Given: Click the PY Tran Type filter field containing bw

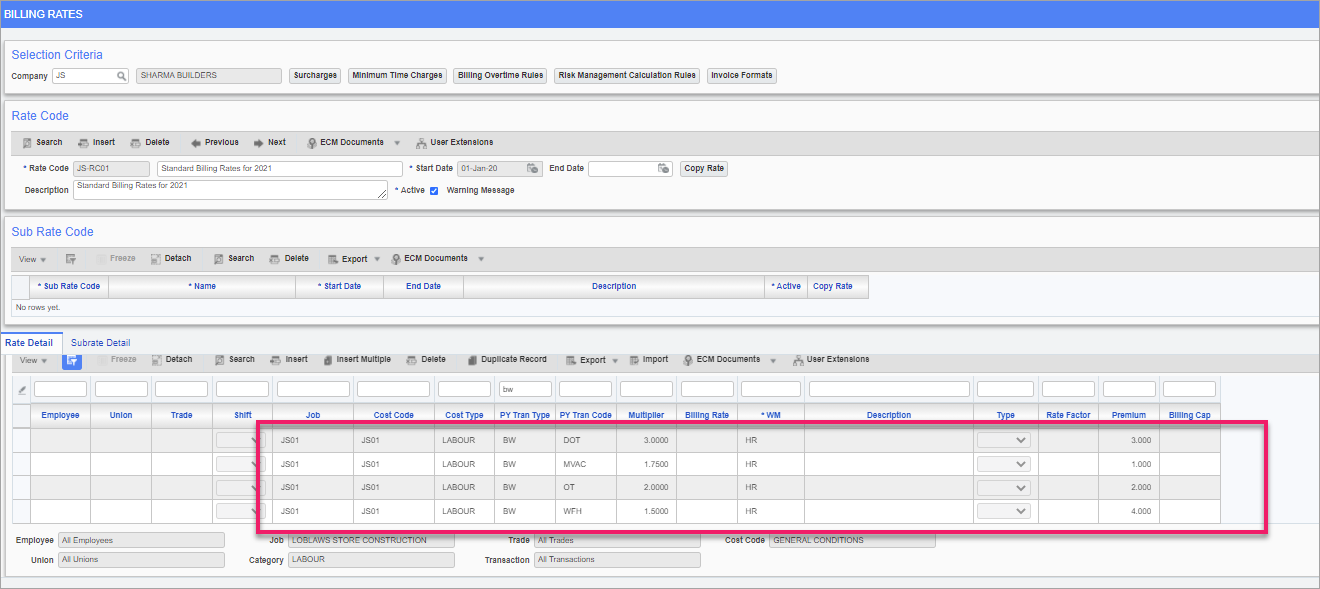Looking at the screenshot, I should click(x=525, y=389).
